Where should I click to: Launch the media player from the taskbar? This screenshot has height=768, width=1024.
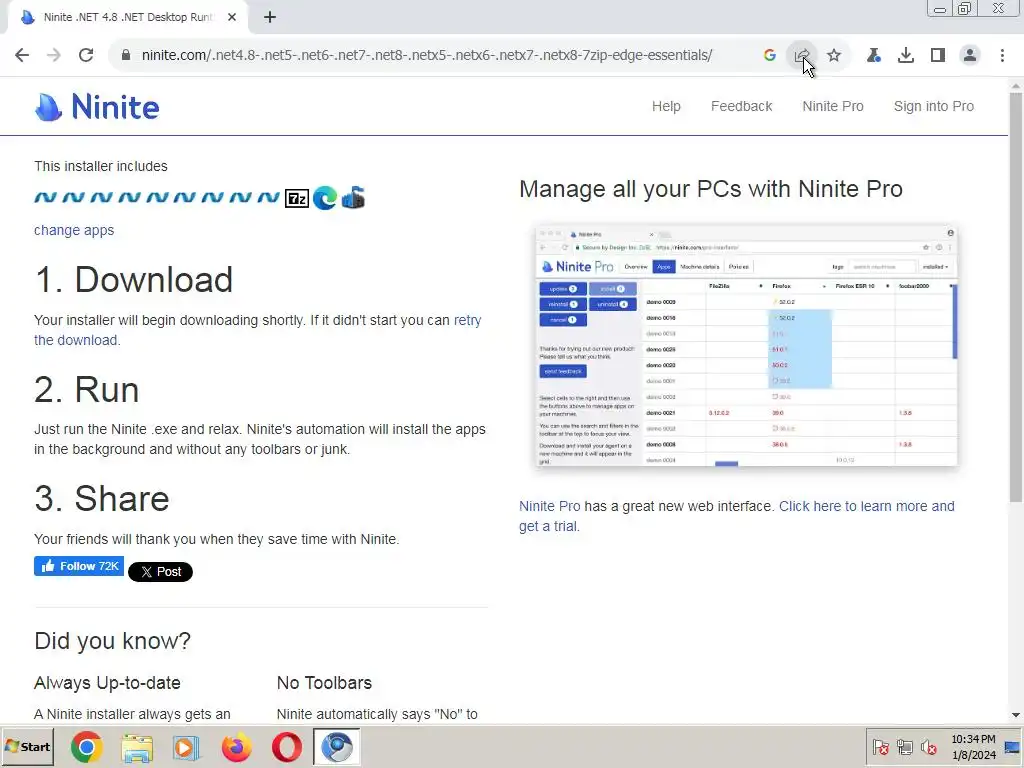point(186,747)
